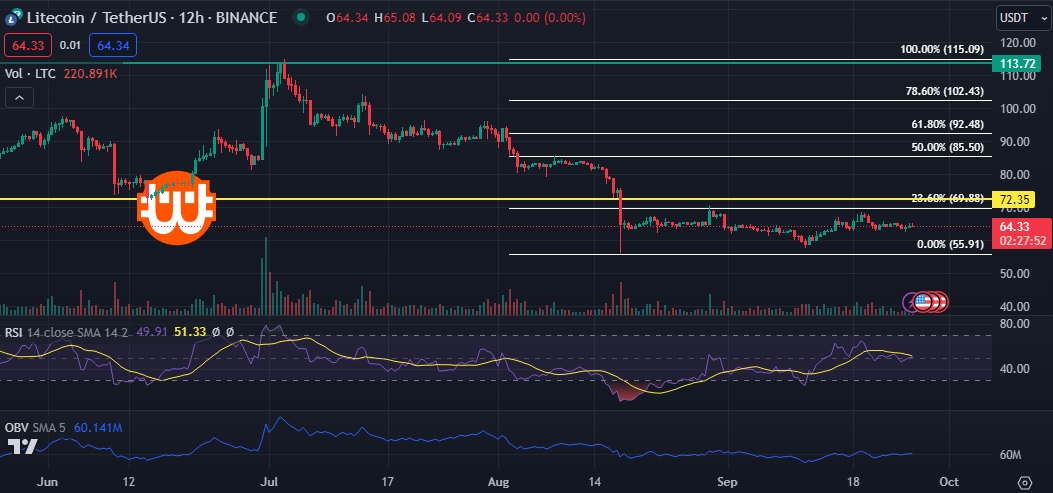Click the 78.60% (102.43) Fibonacci label
Screen dimensions: 1053x493
pos(945,91)
